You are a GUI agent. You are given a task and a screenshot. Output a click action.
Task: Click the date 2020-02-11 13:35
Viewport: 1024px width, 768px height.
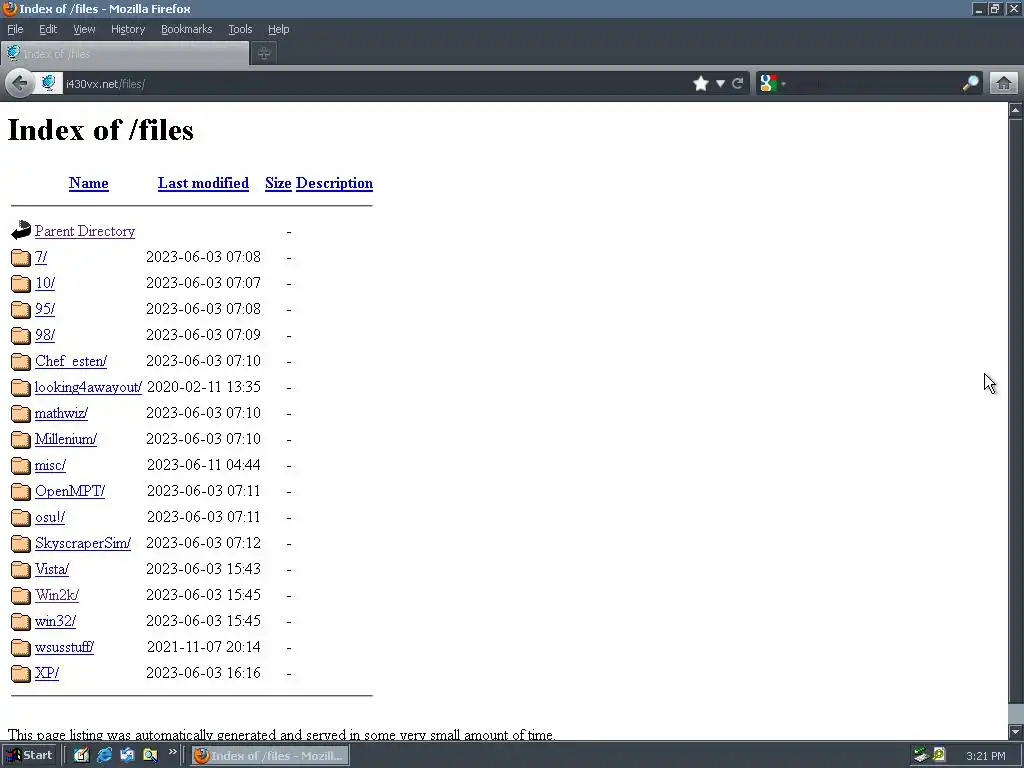[204, 387]
